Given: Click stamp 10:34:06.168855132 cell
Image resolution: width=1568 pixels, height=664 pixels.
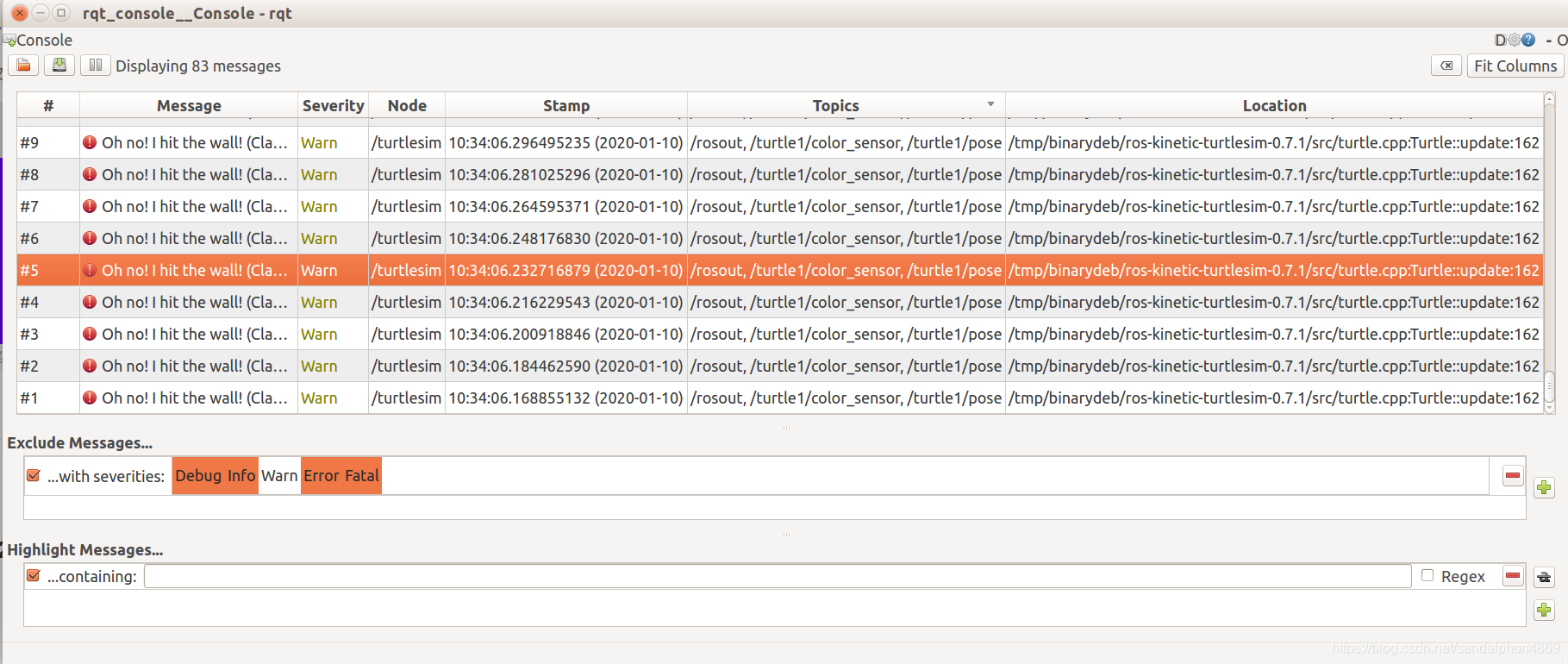Looking at the screenshot, I should click(x=565, y=398).
